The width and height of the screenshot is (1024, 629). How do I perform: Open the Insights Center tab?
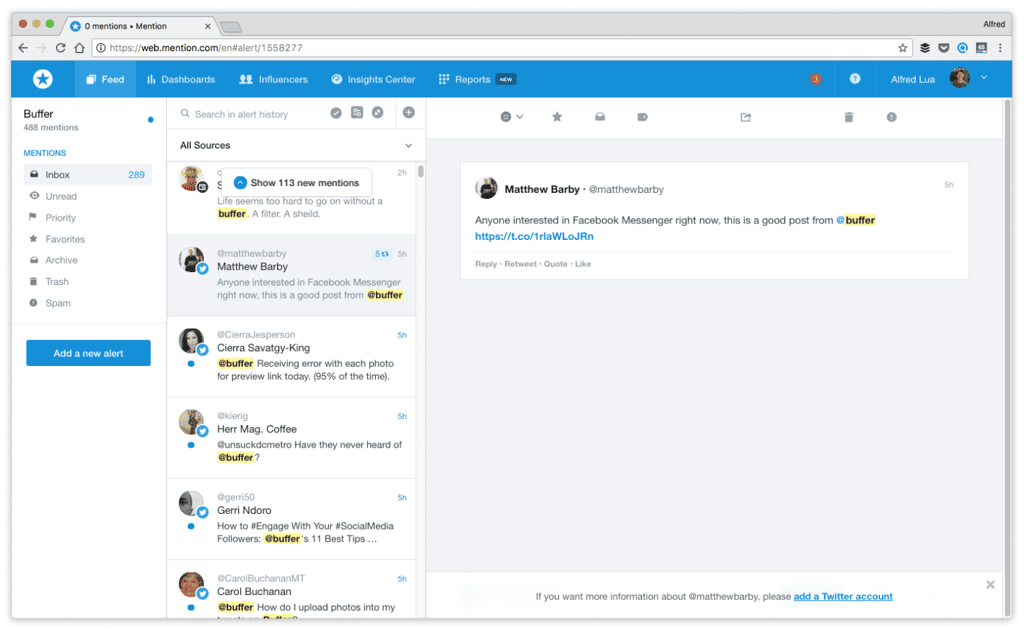373,79
